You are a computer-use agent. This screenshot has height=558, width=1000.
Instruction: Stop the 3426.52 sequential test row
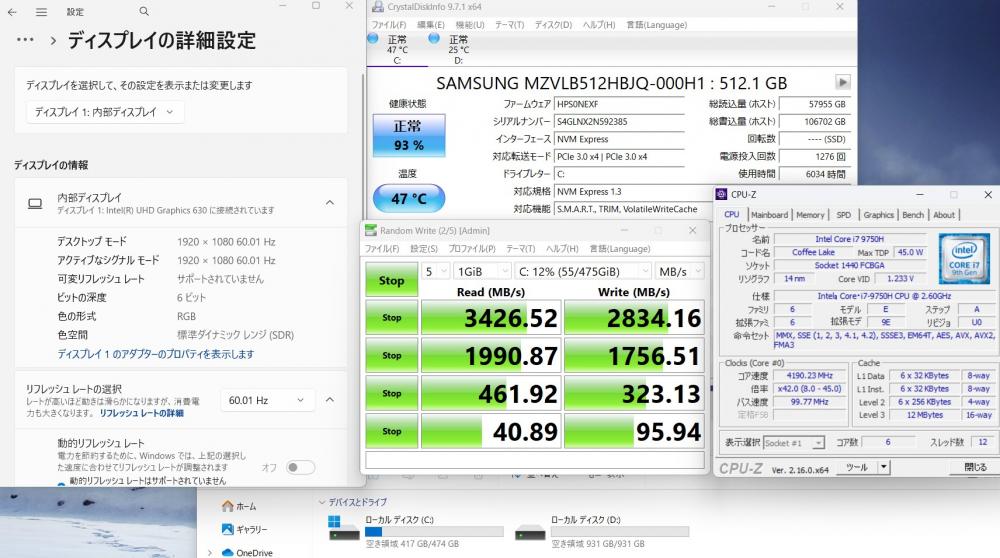pyautogui.click(x=392, y=318)
